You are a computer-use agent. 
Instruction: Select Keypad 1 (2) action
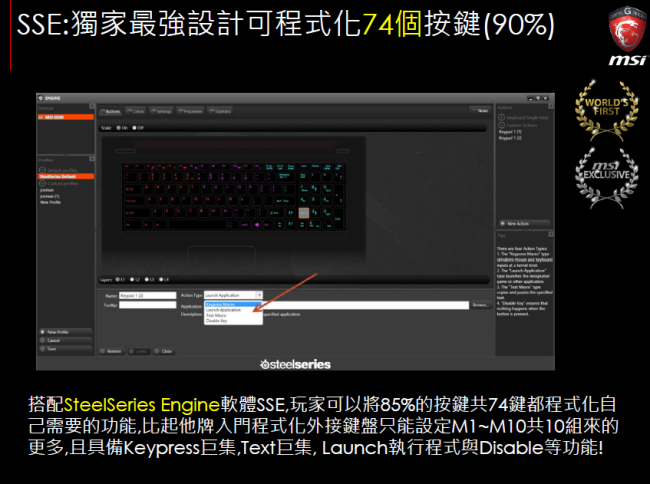coord(510,138)
